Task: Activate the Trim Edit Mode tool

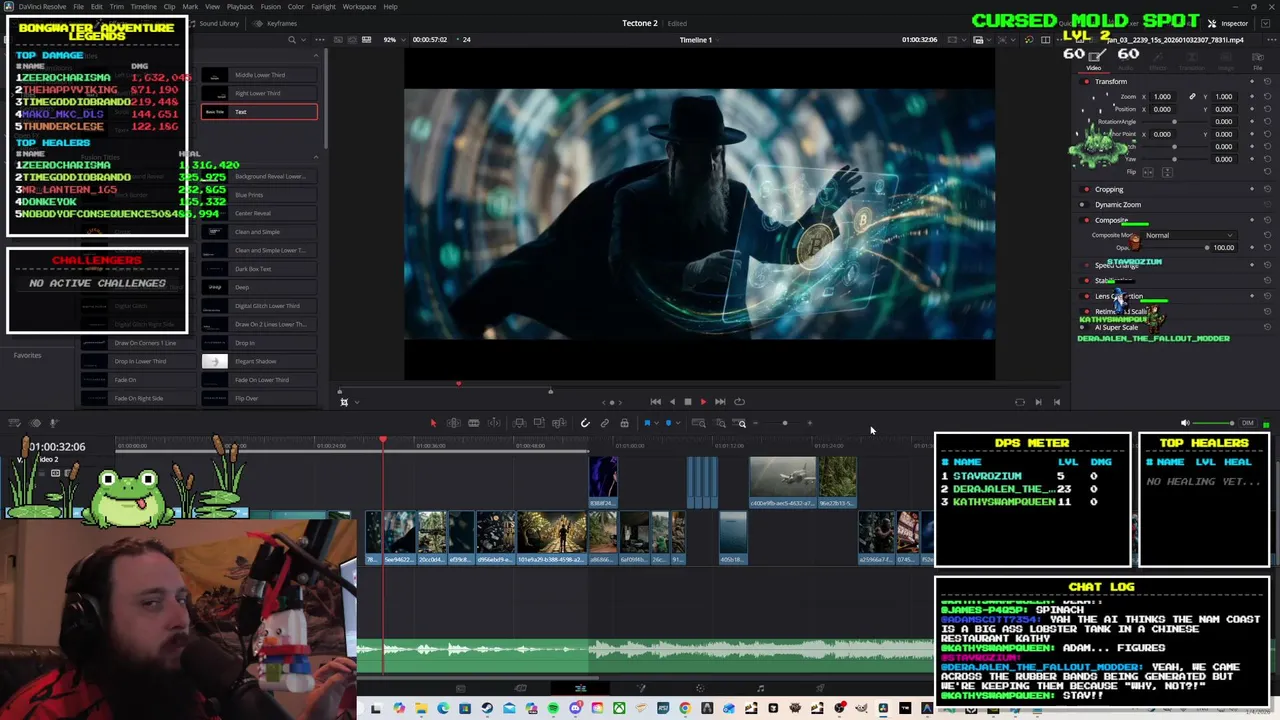Action: coord(453,423)
